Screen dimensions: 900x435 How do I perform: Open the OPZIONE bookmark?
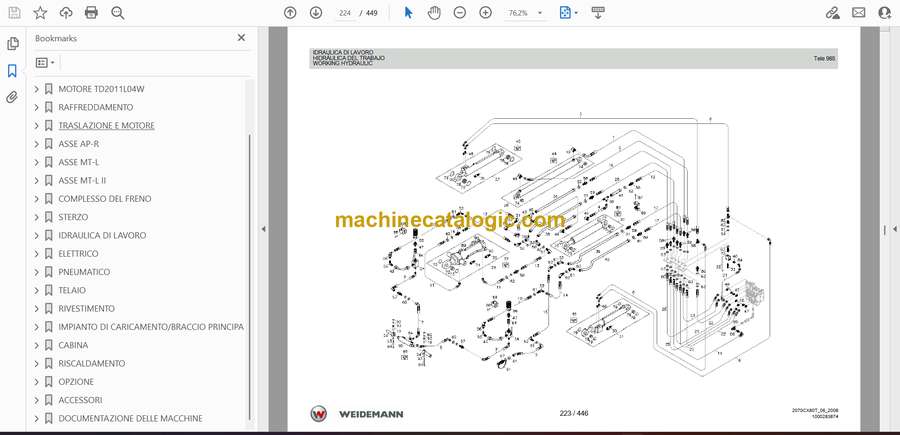tap(76, 382)
